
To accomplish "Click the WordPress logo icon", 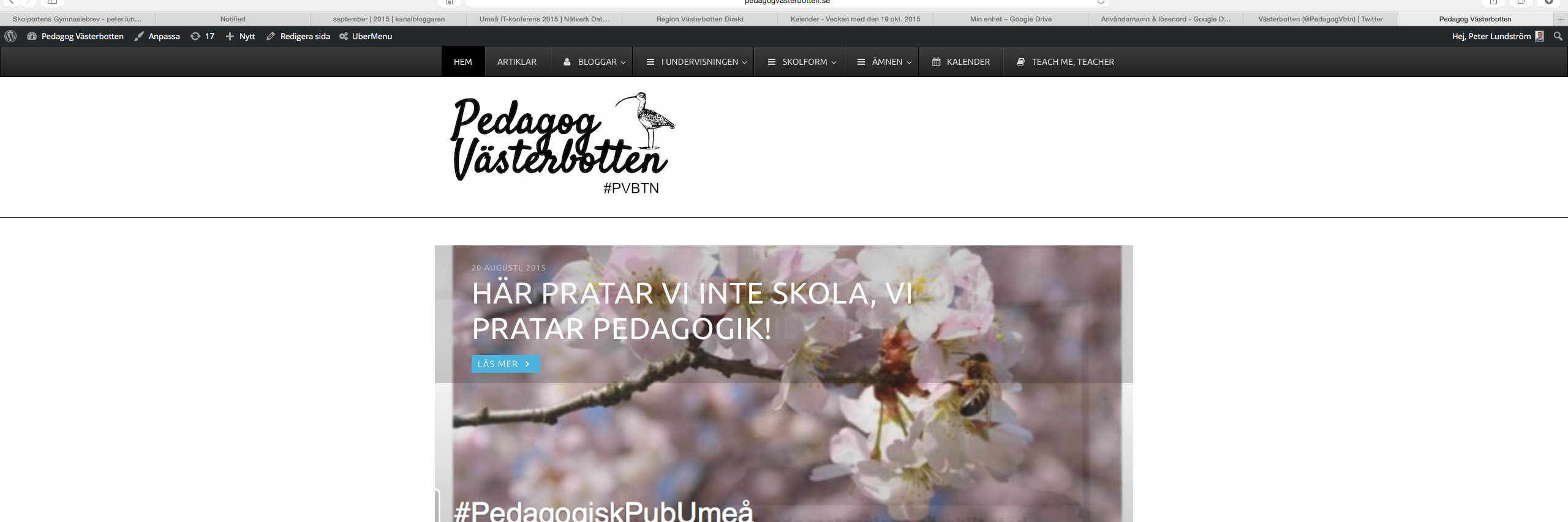I will (10, 36).
